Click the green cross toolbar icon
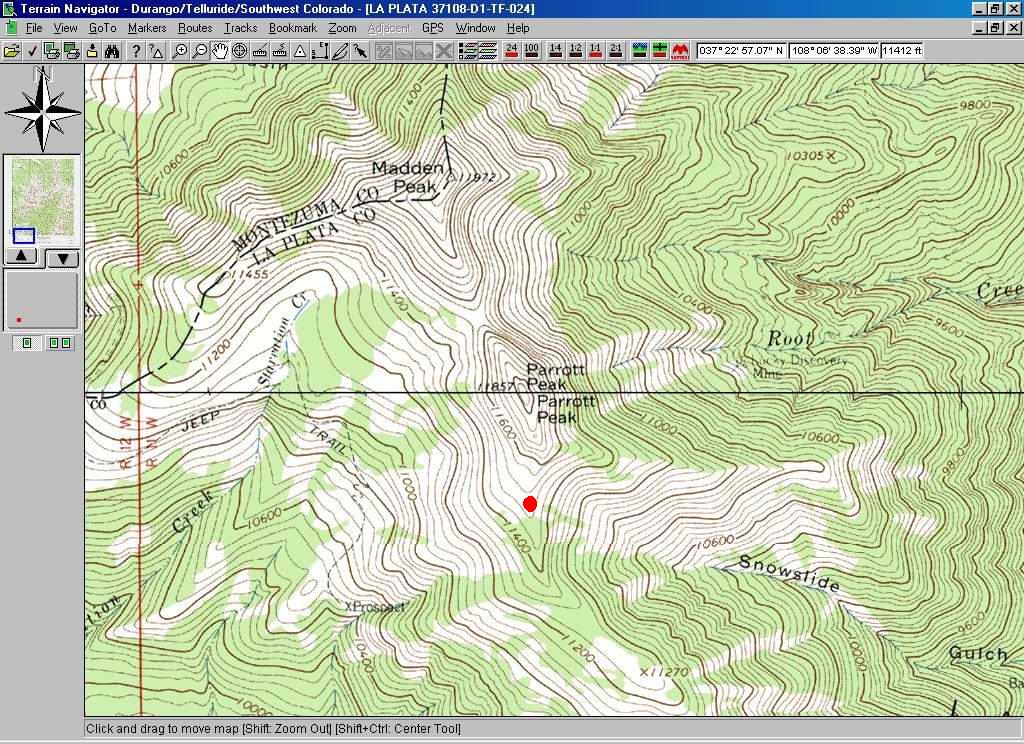Image resolution: width=1024 pixels, height=744 pixels. click(660, 51)
